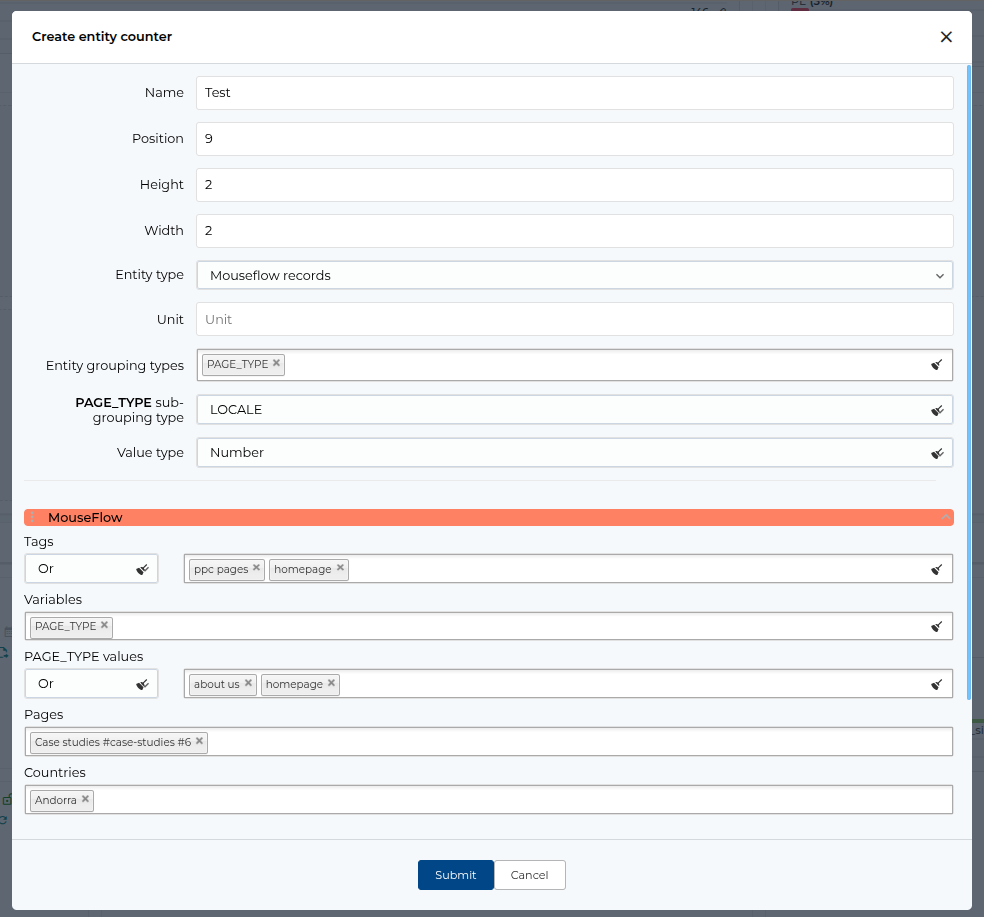Collapse the MouseFlow section
The height and width of the screenshot is (917, 984).
pyautogui.click(x=944, y=517)
